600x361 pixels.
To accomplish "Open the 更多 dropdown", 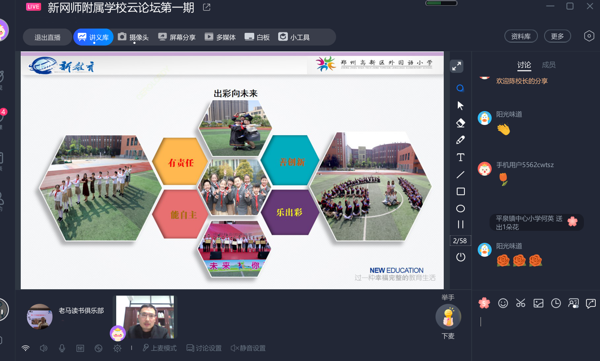I will (557, 36).
